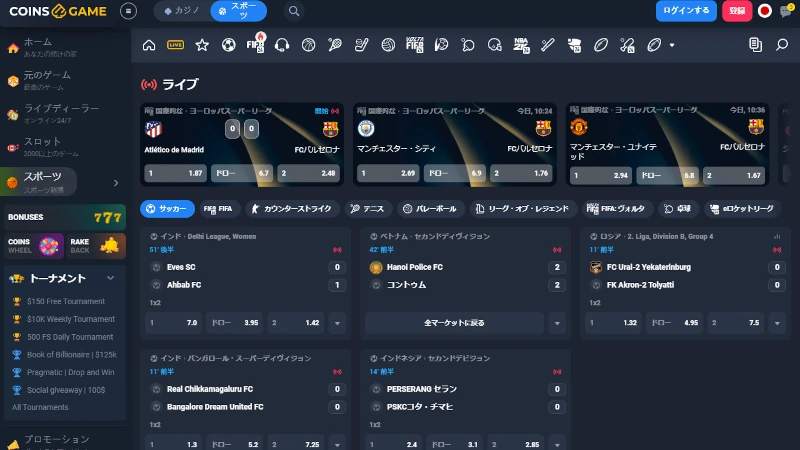Select the table tennis paddle icon

[x=468, y=45]
